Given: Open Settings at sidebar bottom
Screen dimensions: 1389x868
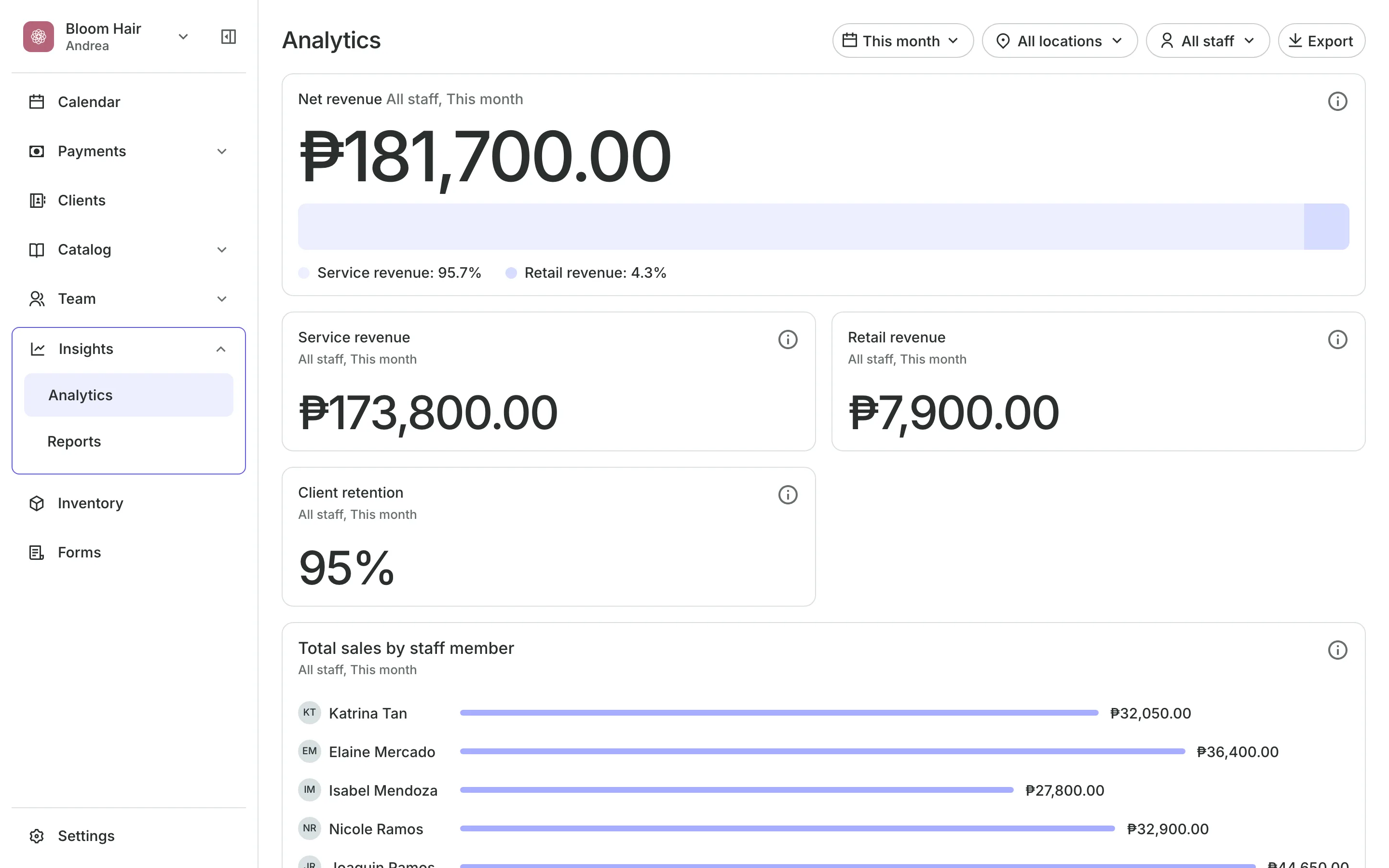Looking at the screenshot, I should [129, 836].
